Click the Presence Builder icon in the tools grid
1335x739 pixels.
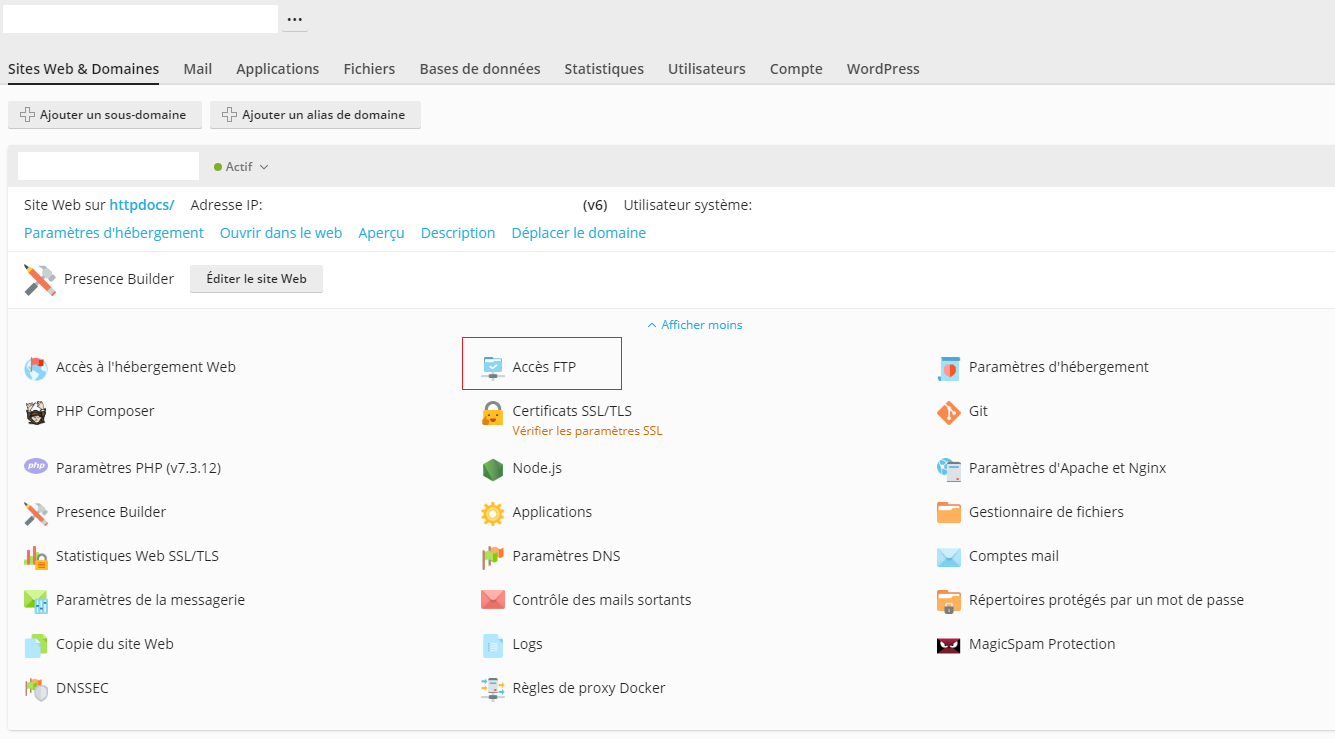coord(36,513)
